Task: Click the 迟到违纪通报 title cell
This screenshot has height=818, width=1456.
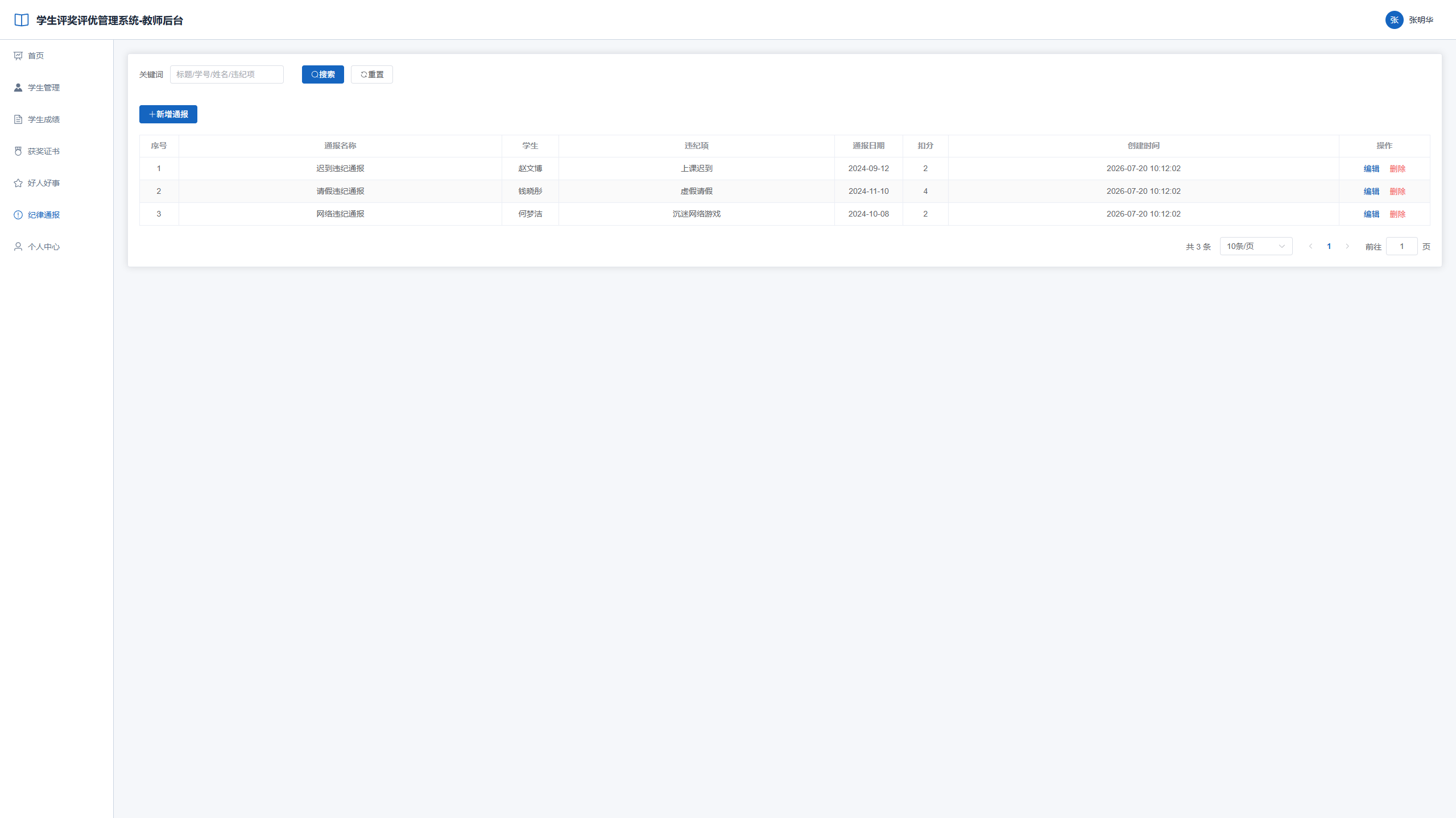Action: tap(340, 169)
